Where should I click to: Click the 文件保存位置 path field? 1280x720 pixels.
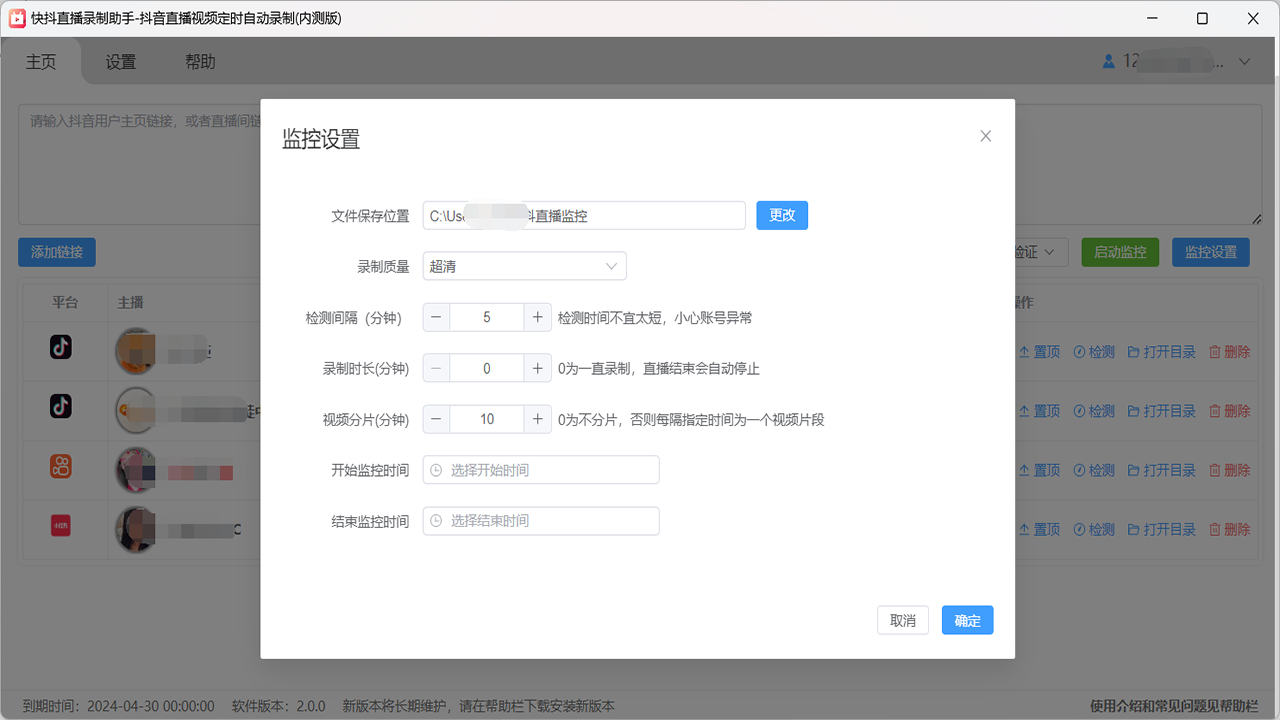click(584, 215)
